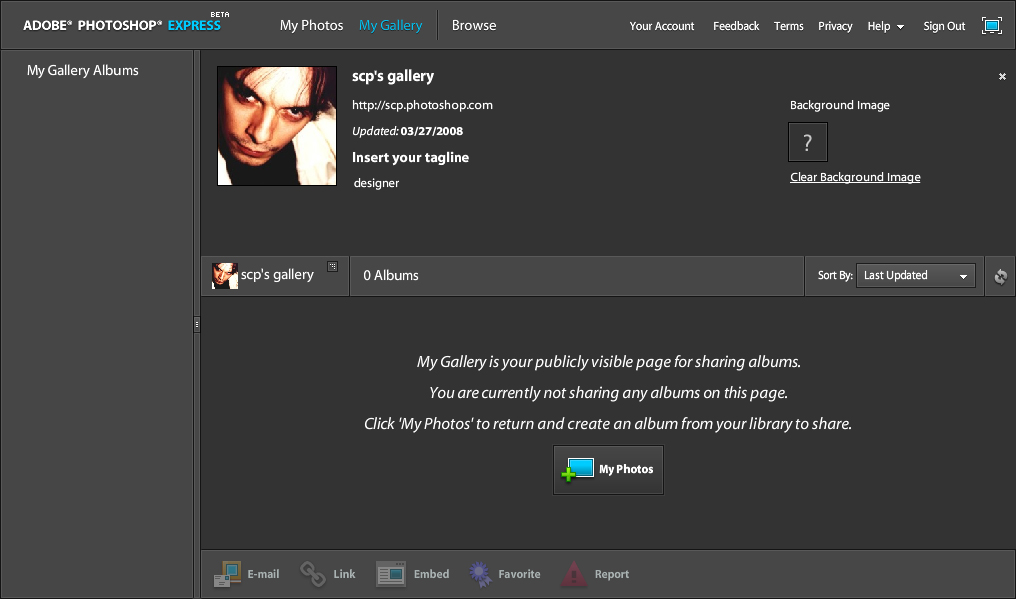Expand the Help menu

click(885, 26)
